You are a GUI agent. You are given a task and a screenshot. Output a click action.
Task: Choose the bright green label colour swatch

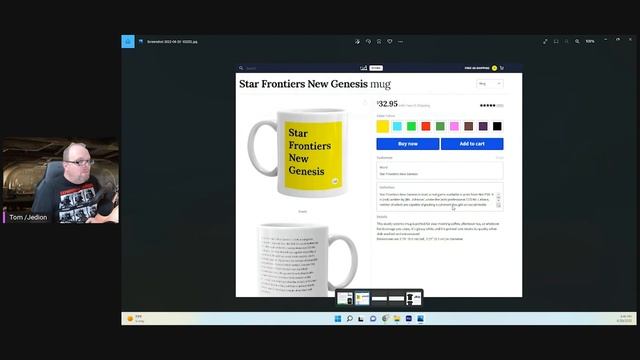tap(411, 127)
